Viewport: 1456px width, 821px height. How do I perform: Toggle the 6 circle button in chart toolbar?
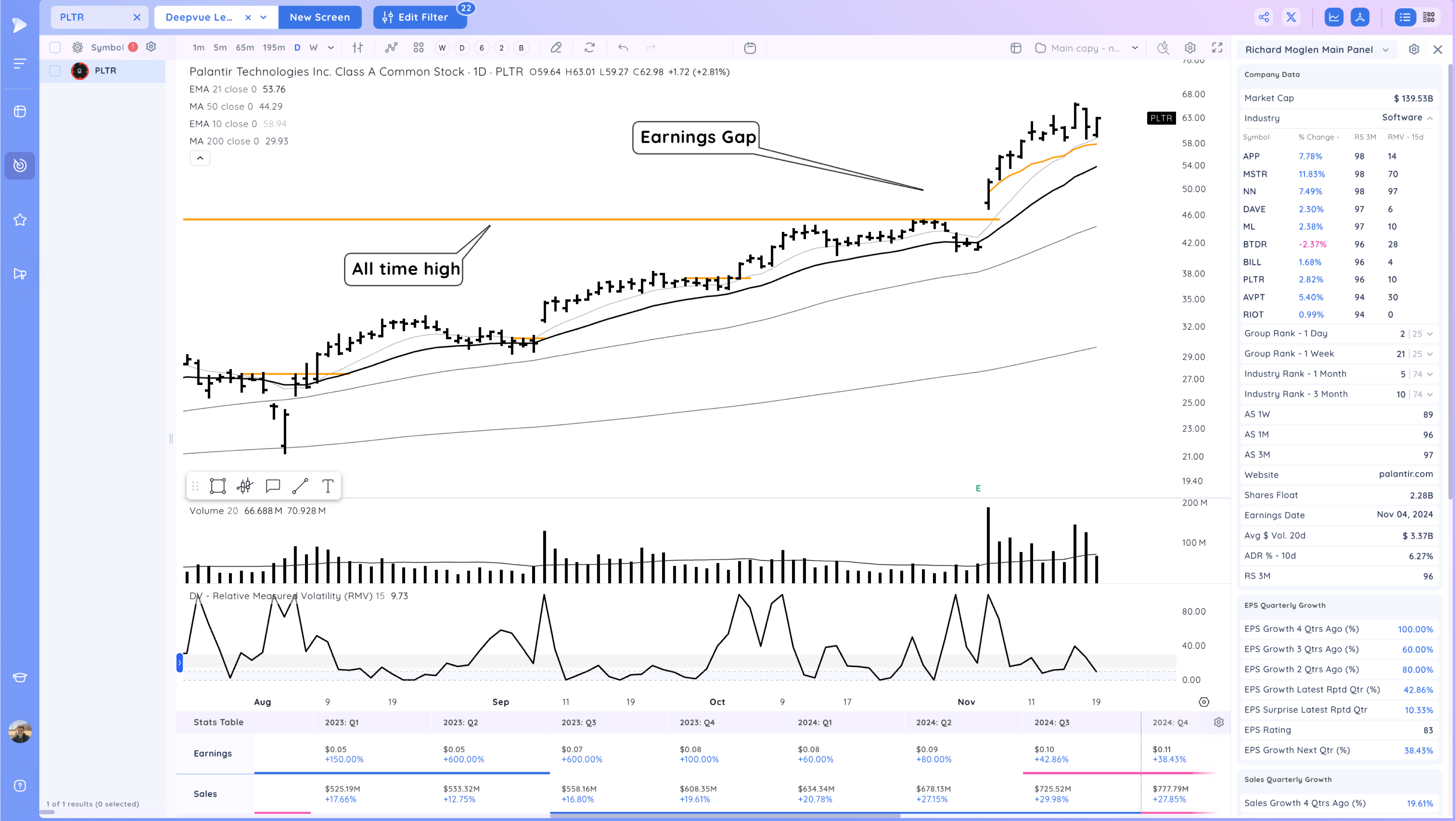coord(482,48)
